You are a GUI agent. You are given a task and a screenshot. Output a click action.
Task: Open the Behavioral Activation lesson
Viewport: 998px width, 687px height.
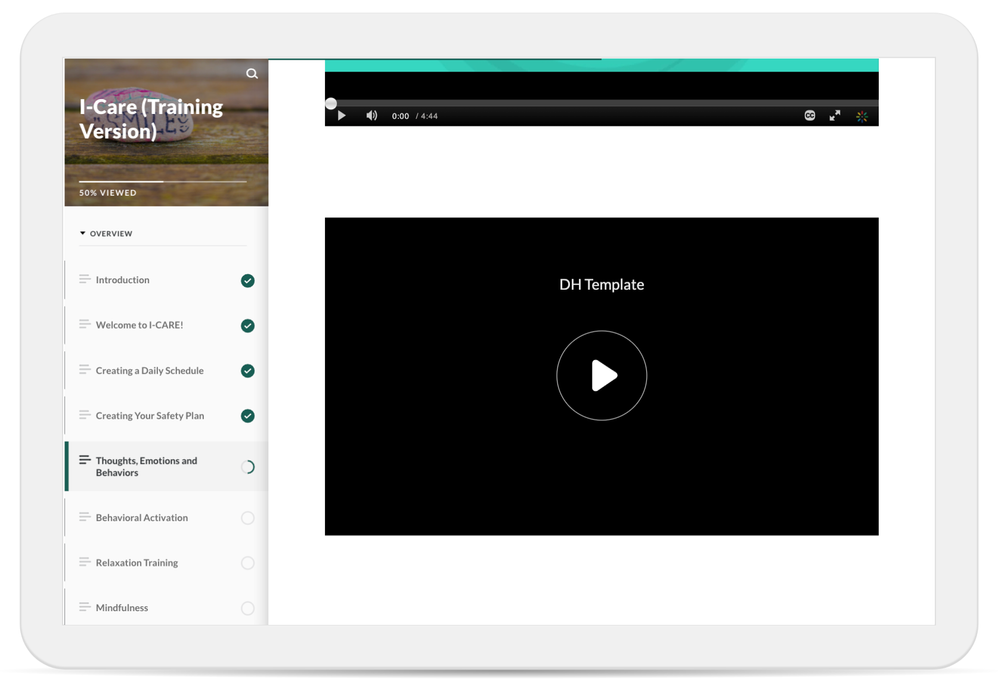pyautogui.click(x=167, y=518)
